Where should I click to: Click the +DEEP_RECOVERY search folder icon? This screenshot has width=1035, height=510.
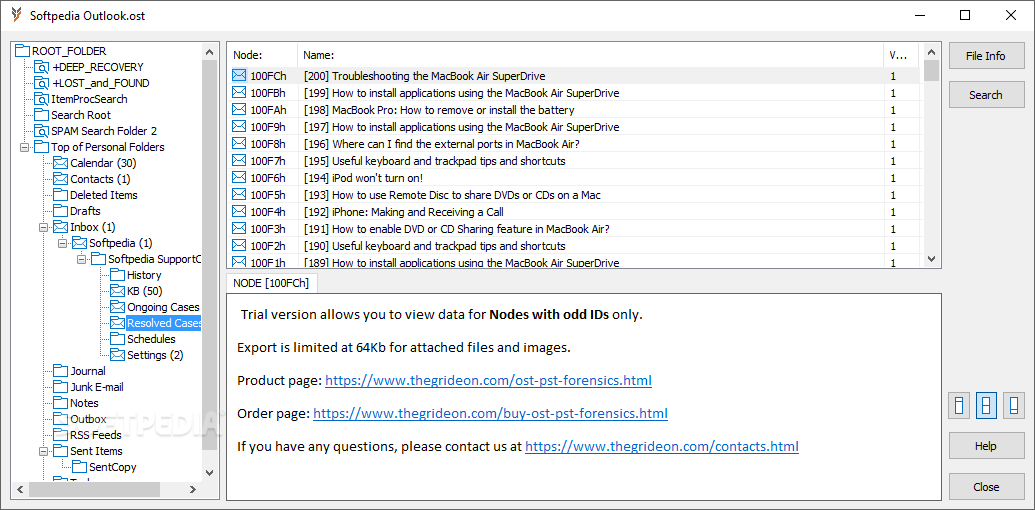click(x=42, y=67)
